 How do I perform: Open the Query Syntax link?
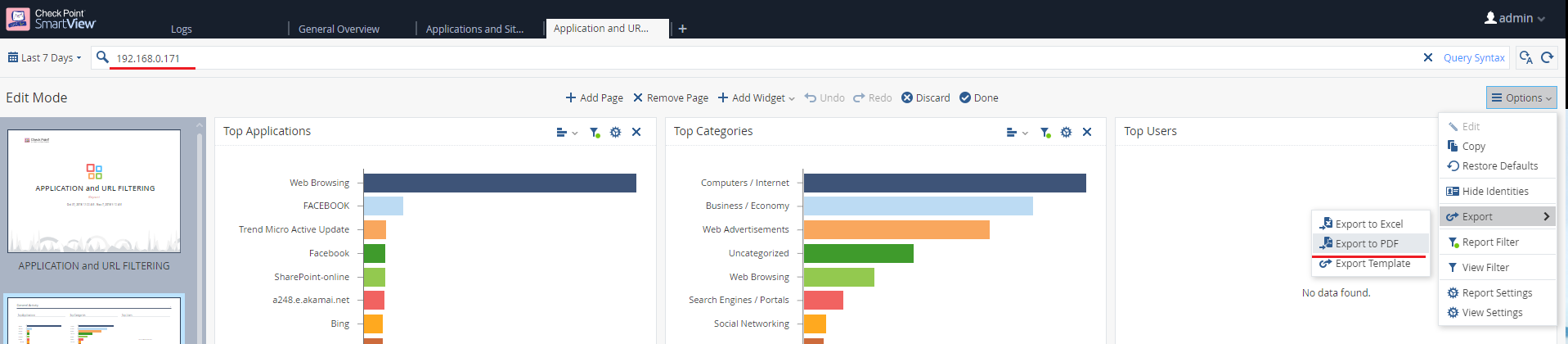[x=1474, y=57]
